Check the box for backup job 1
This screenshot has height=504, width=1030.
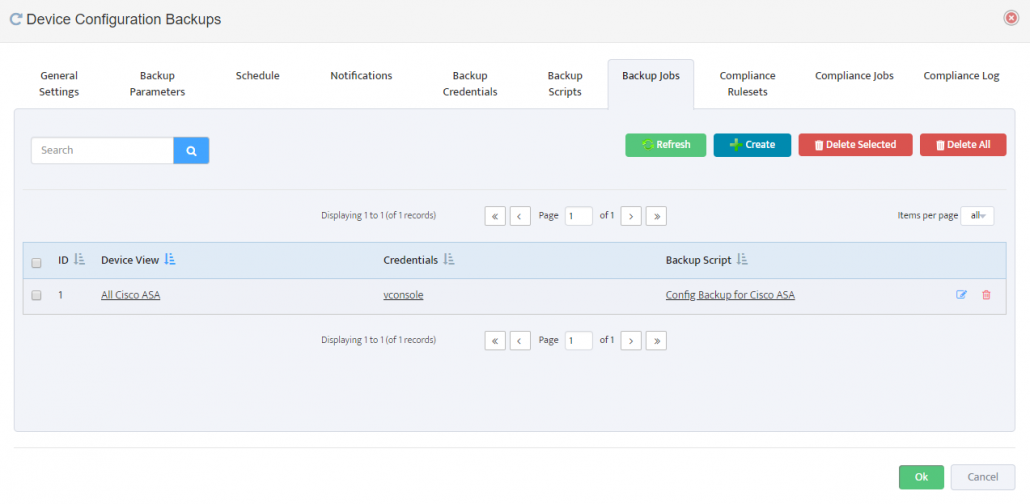click(x=37, y=296)
